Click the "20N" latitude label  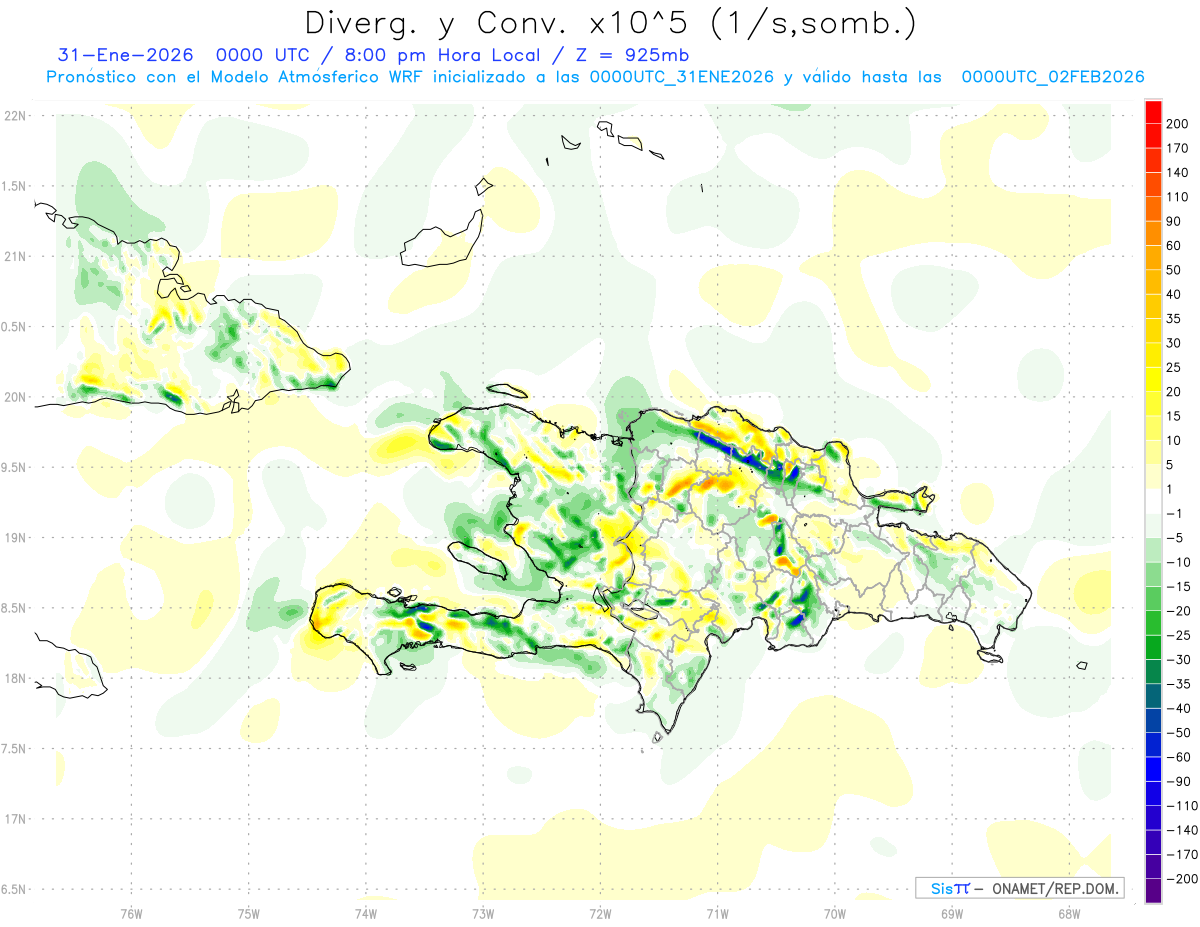point(14,397)
